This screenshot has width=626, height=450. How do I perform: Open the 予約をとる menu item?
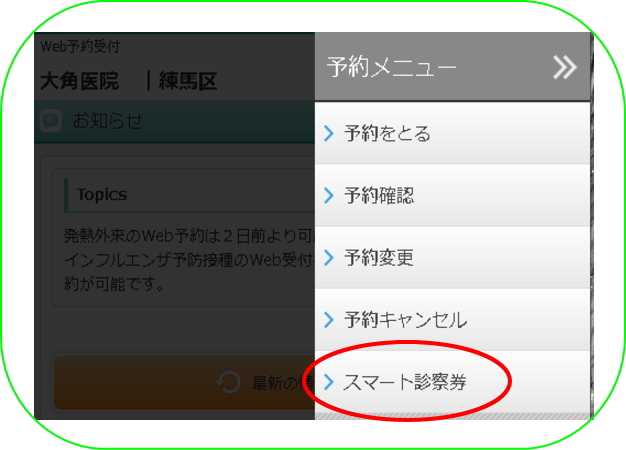point(452,133)
